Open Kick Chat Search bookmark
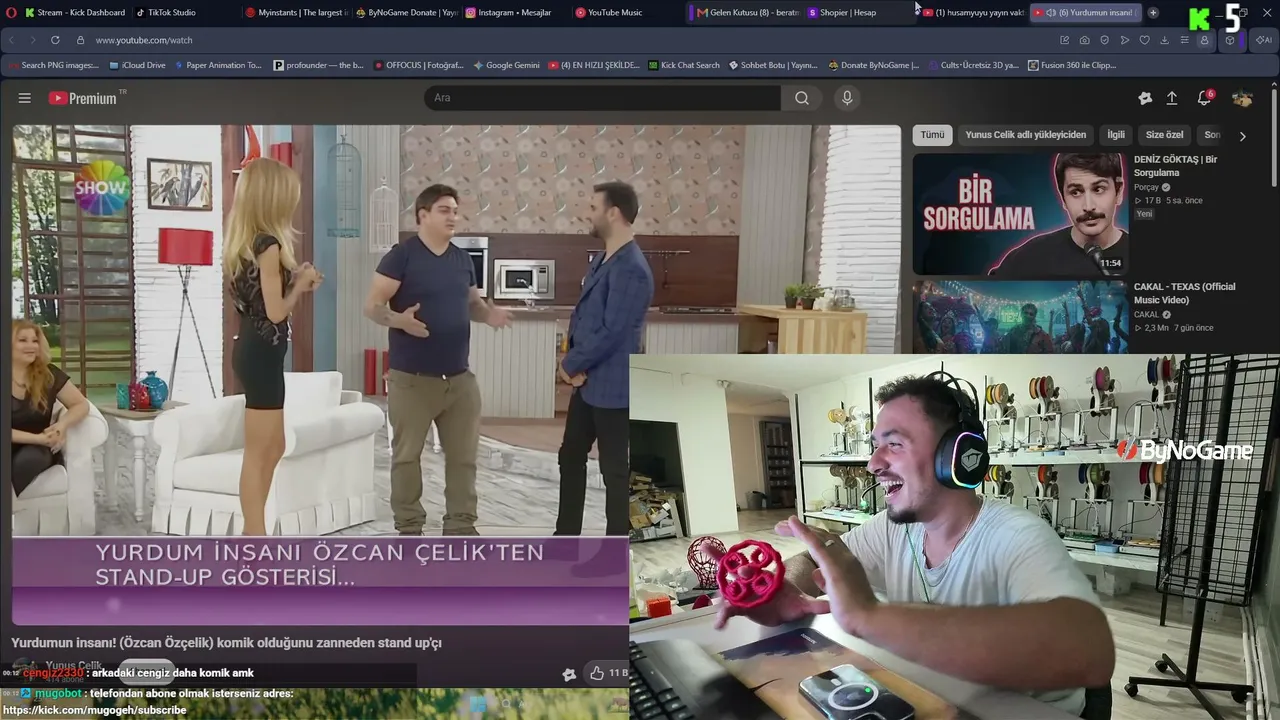The width and height of the screenshot is (1280, 720). tap(684, 65)
